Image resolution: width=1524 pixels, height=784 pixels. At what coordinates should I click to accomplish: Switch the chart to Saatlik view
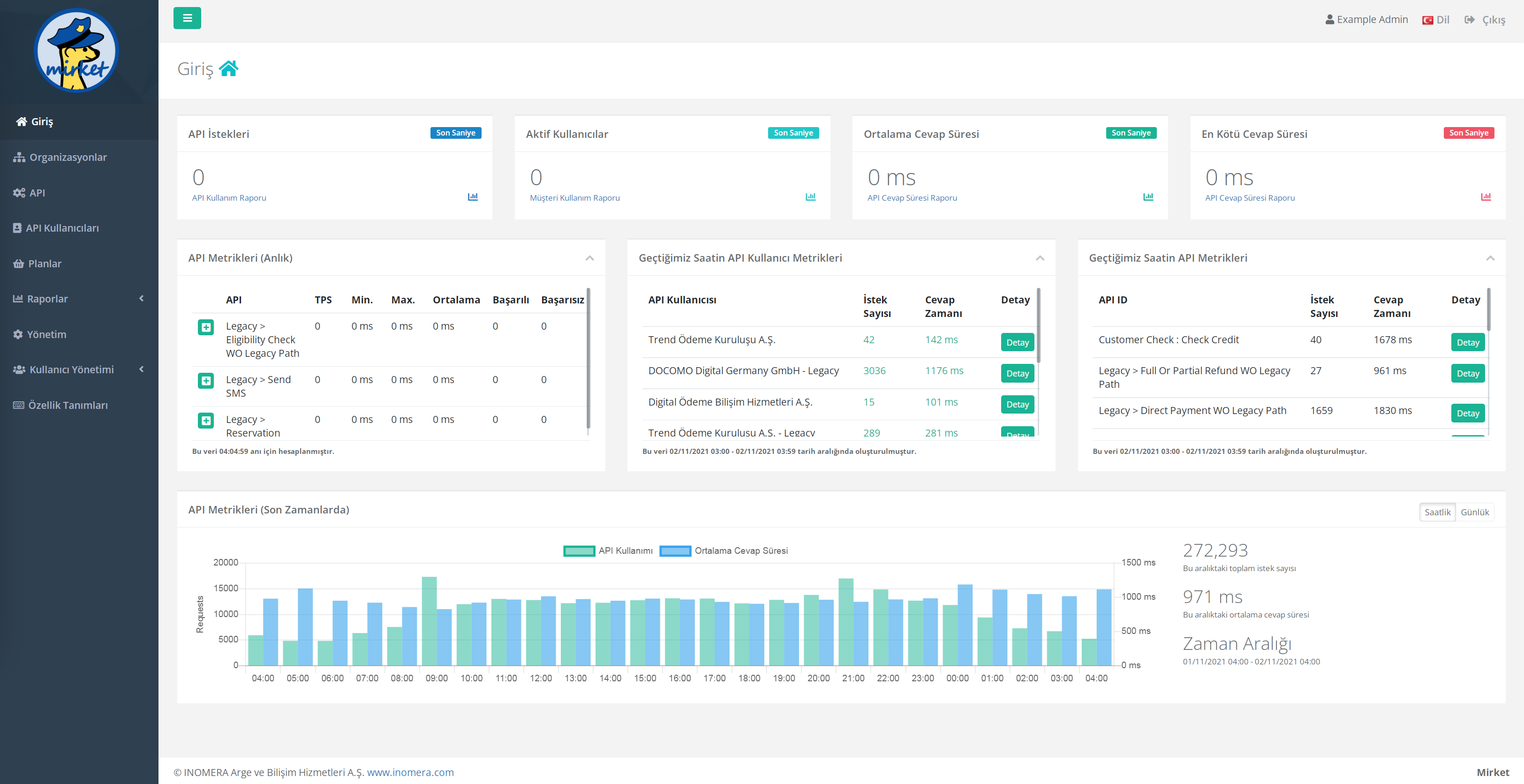[x=1437, y=512]
